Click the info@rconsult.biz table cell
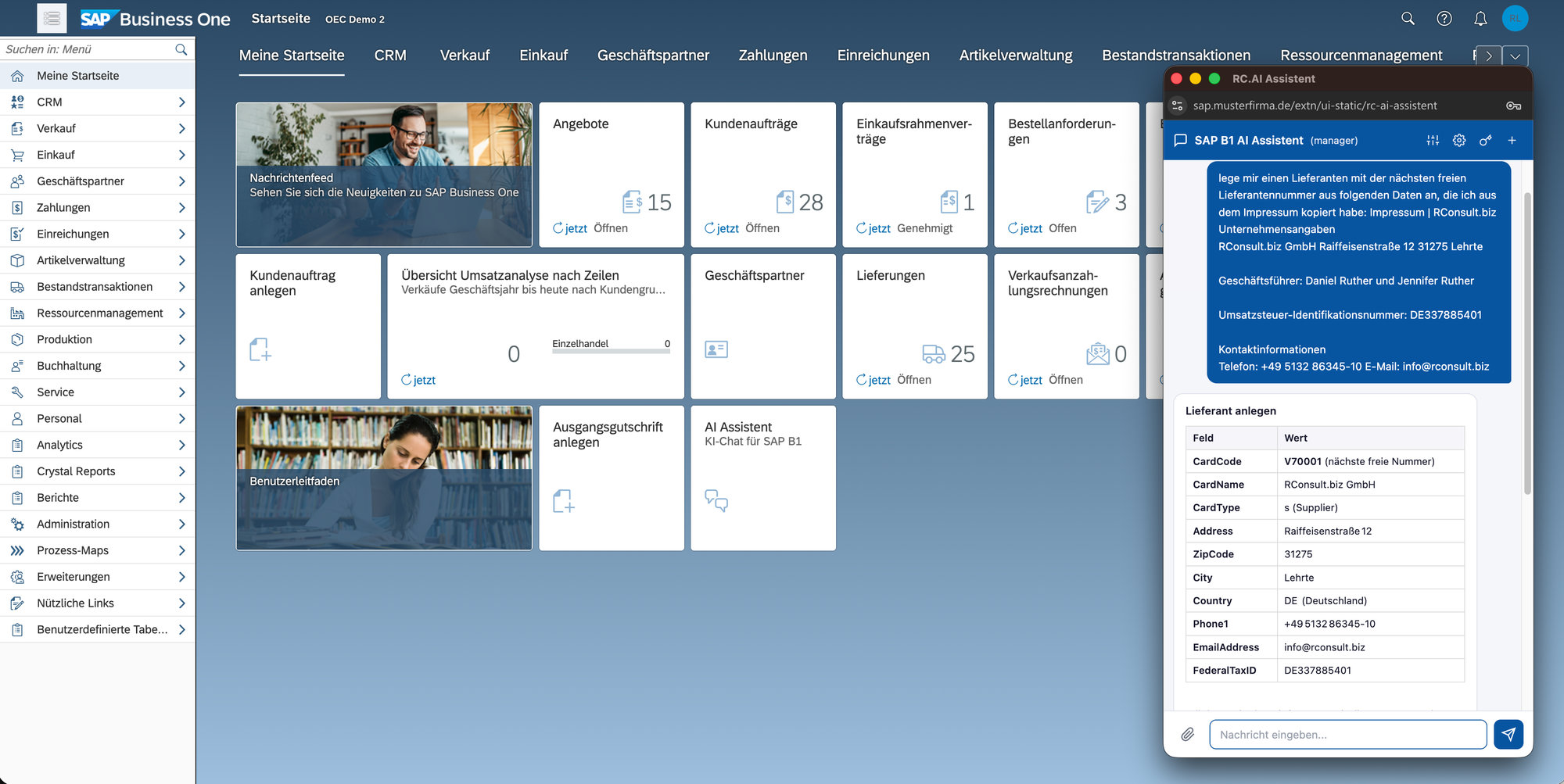Viewport: 1564px width, 784px height. tap(1371, 647)
